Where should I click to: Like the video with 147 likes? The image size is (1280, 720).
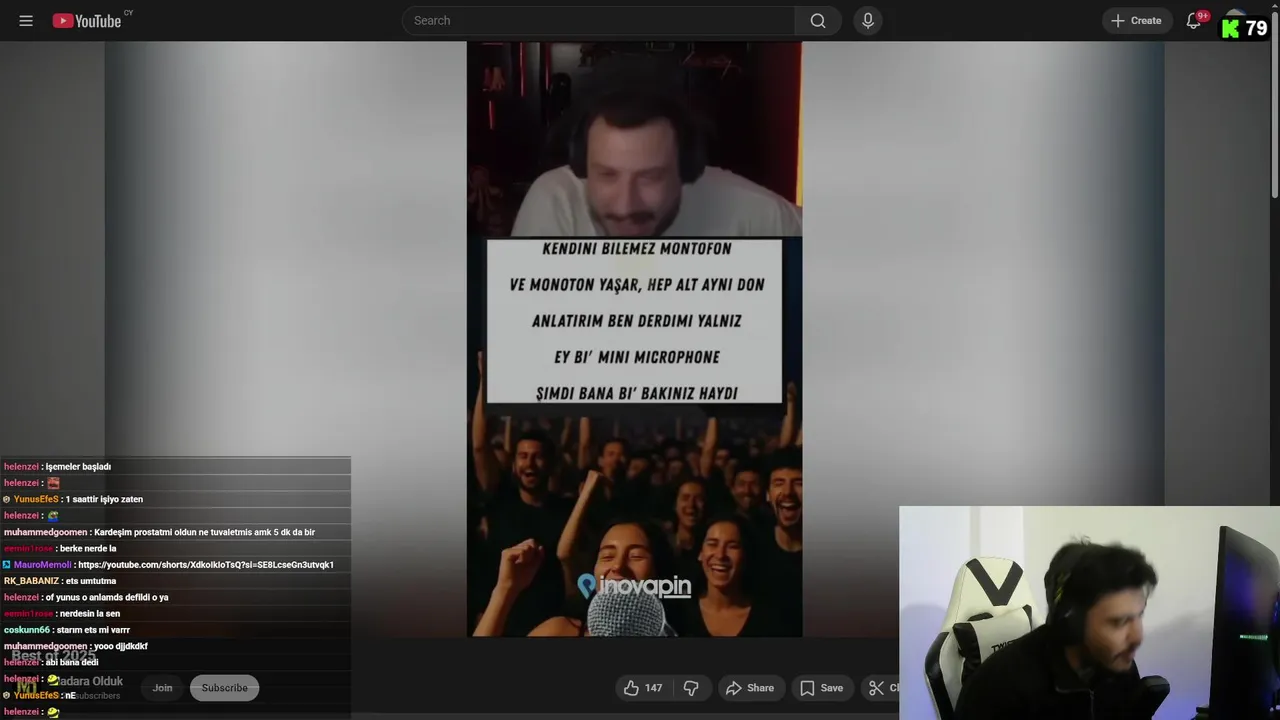(643, 688)
